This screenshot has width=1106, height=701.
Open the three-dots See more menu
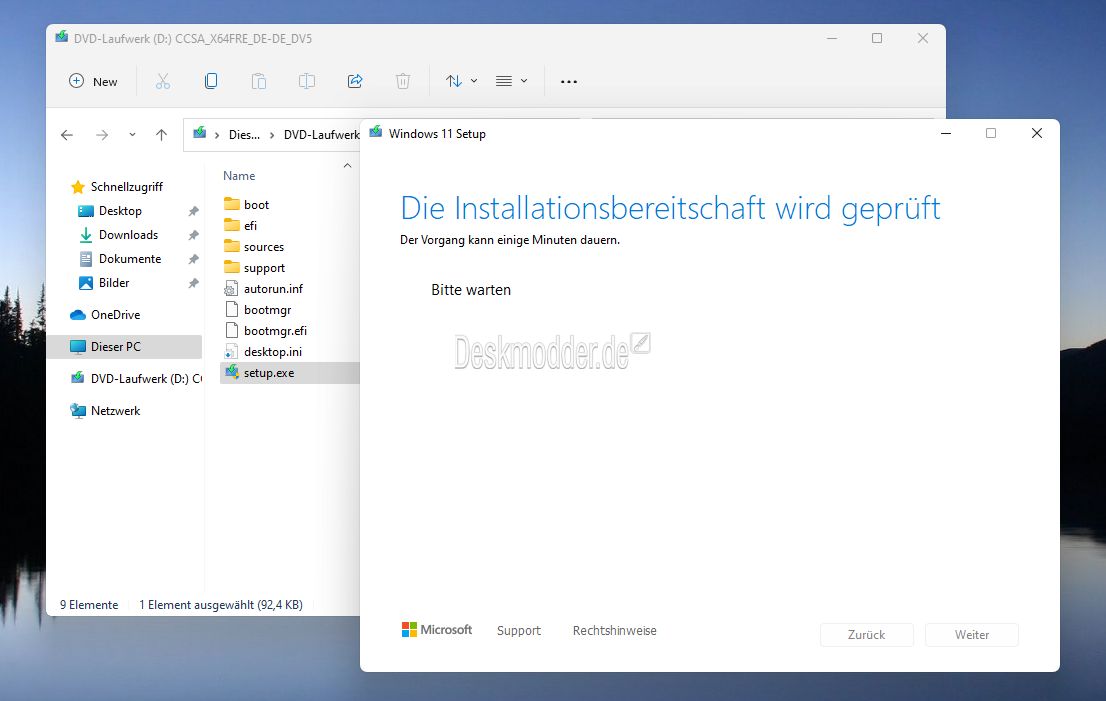pyautogui.click(x=569, y=82)
